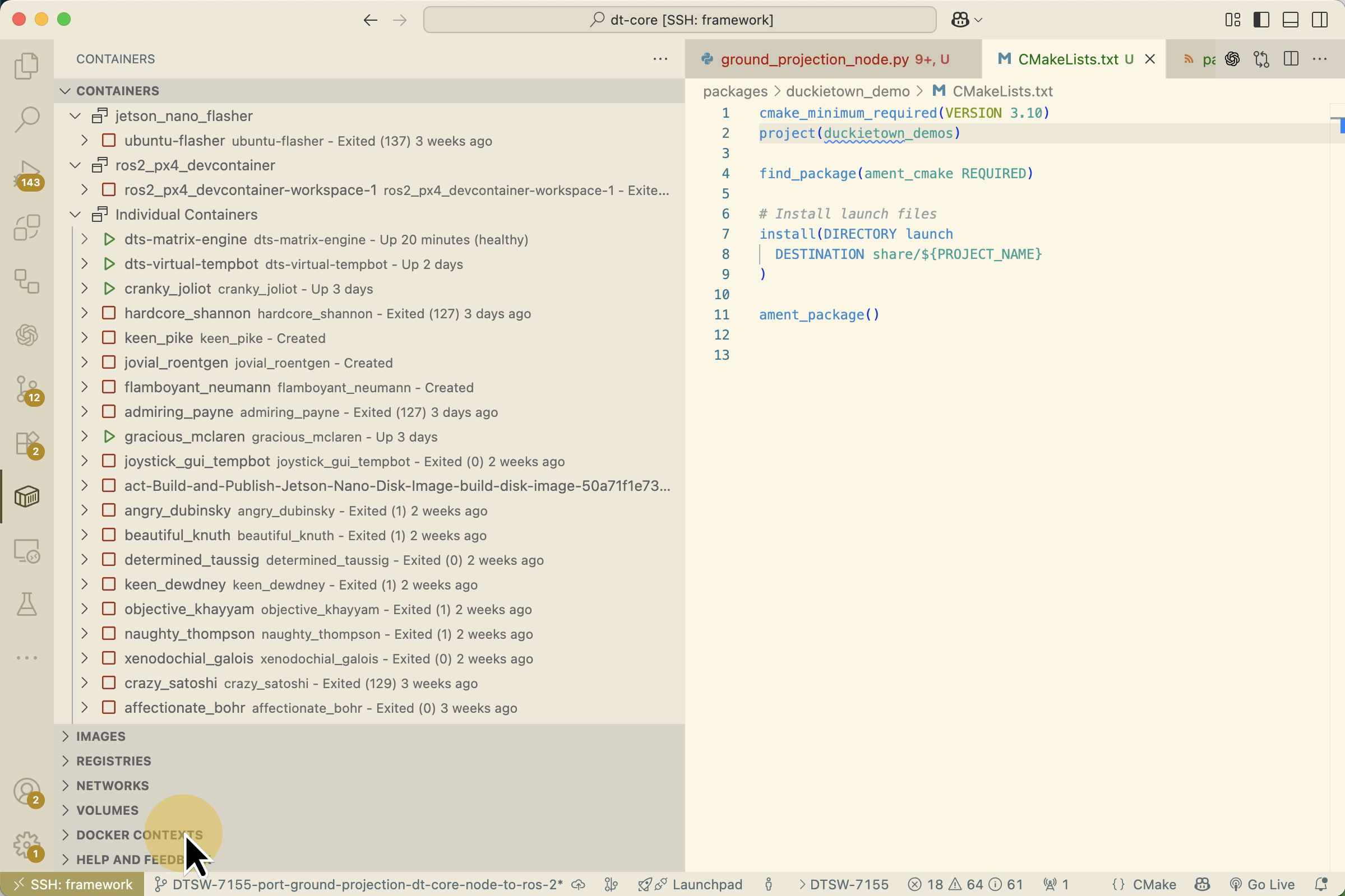
Task: Open the Testing flask icon
Action: (26, 604)
